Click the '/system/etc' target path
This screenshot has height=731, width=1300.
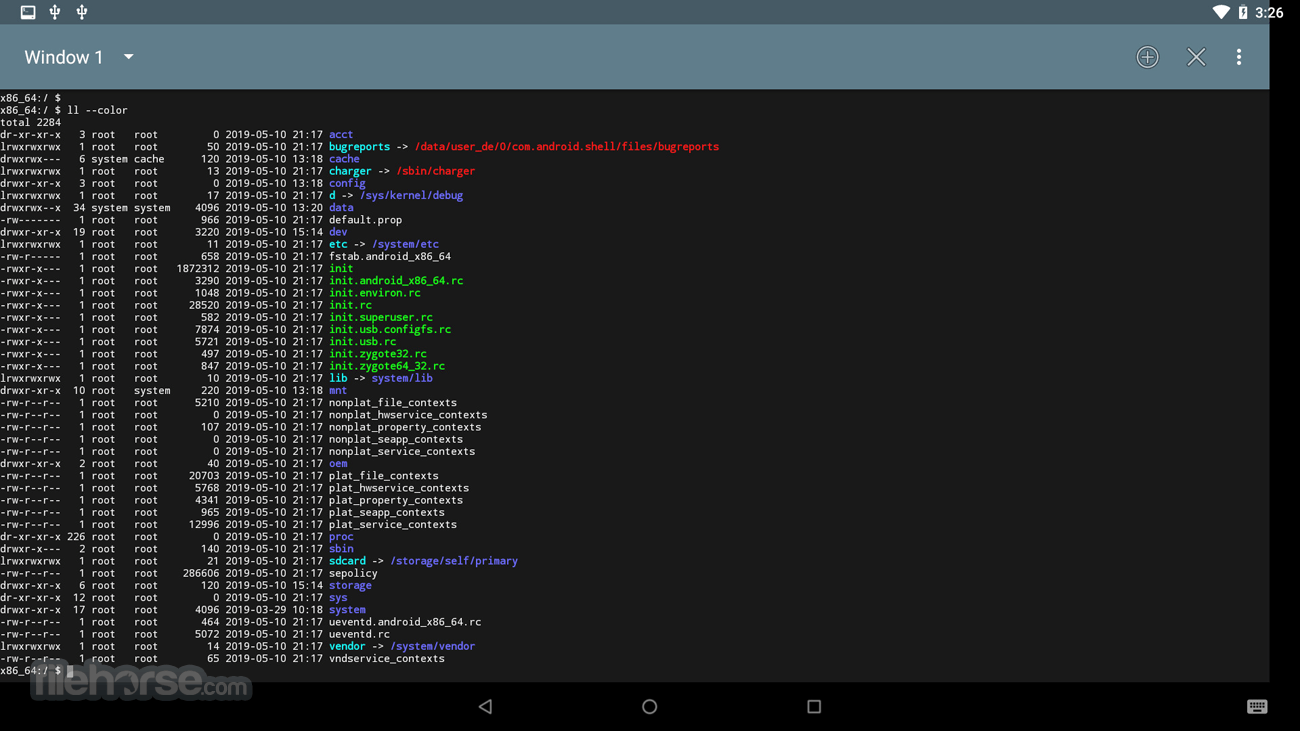405,244
